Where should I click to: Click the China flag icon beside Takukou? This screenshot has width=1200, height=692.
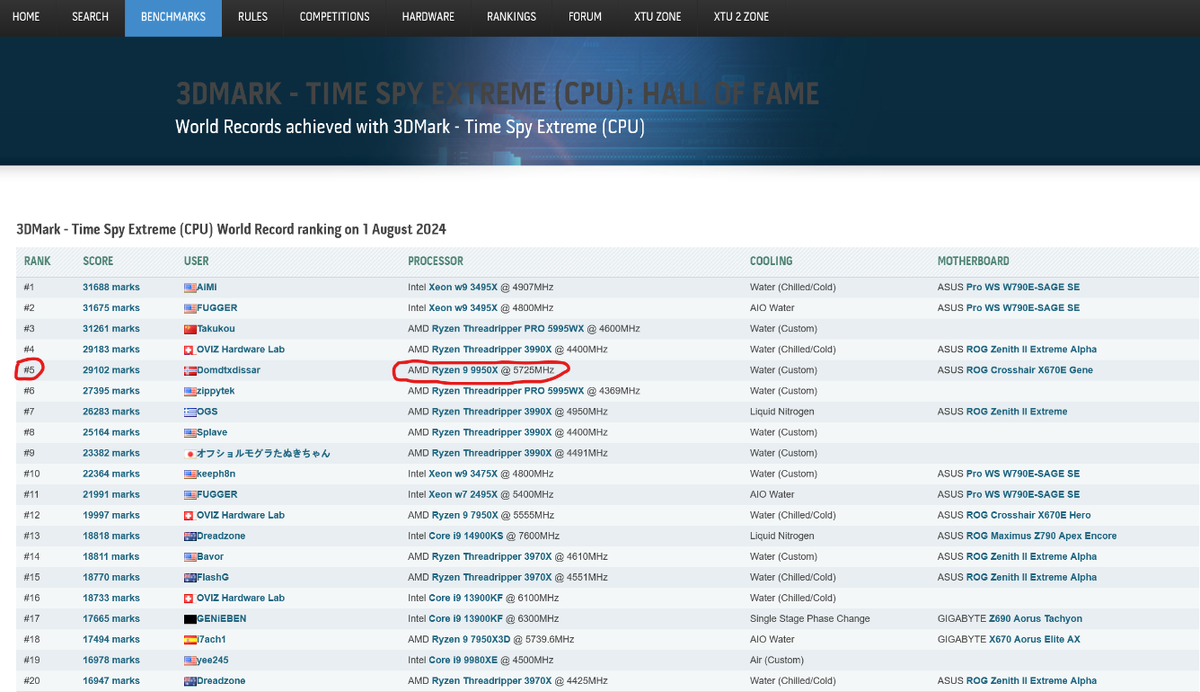[x=190, y=329]
